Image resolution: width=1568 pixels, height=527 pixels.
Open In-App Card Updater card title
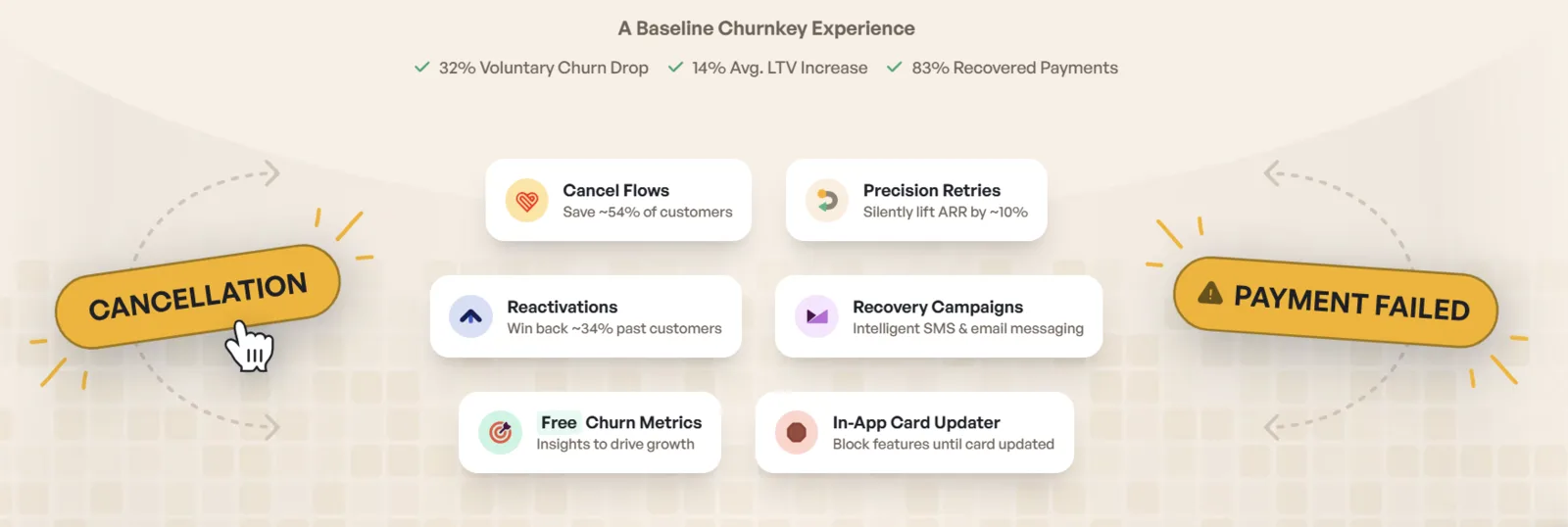pyautogui.click(x=916, y=422)
